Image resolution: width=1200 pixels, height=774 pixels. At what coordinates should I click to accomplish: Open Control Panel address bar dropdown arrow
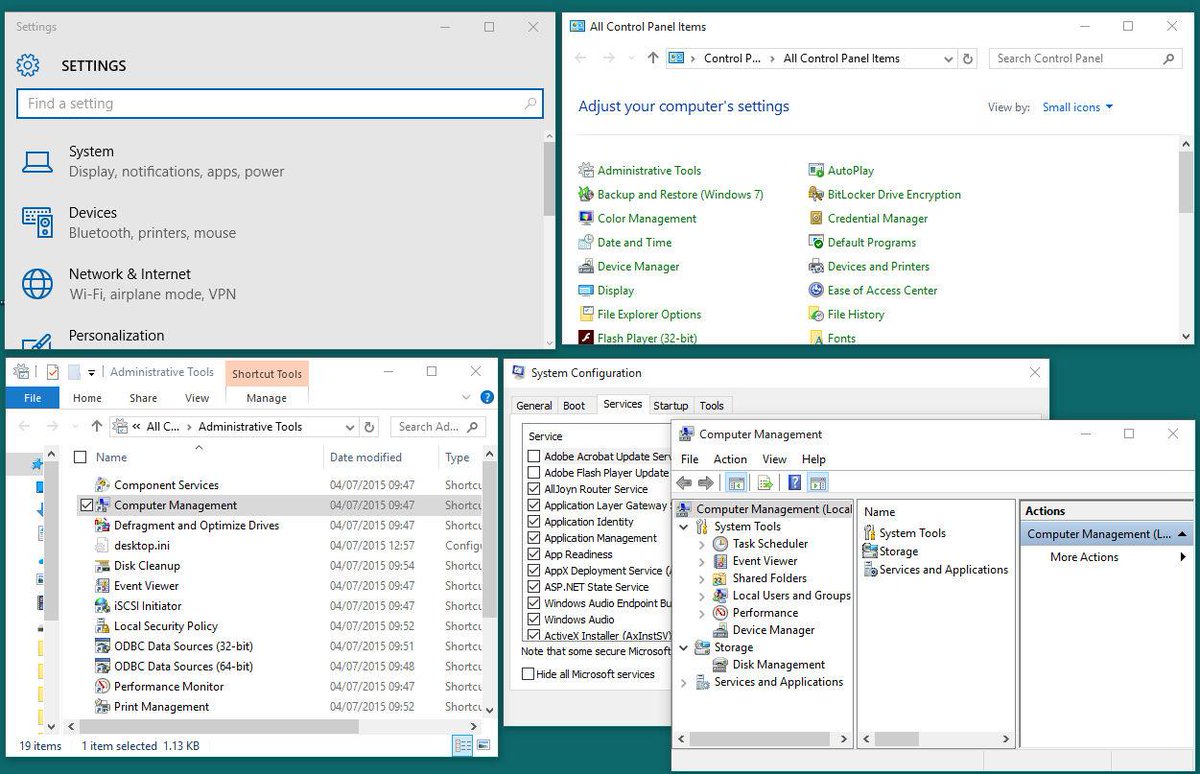[x=948, y=59]
